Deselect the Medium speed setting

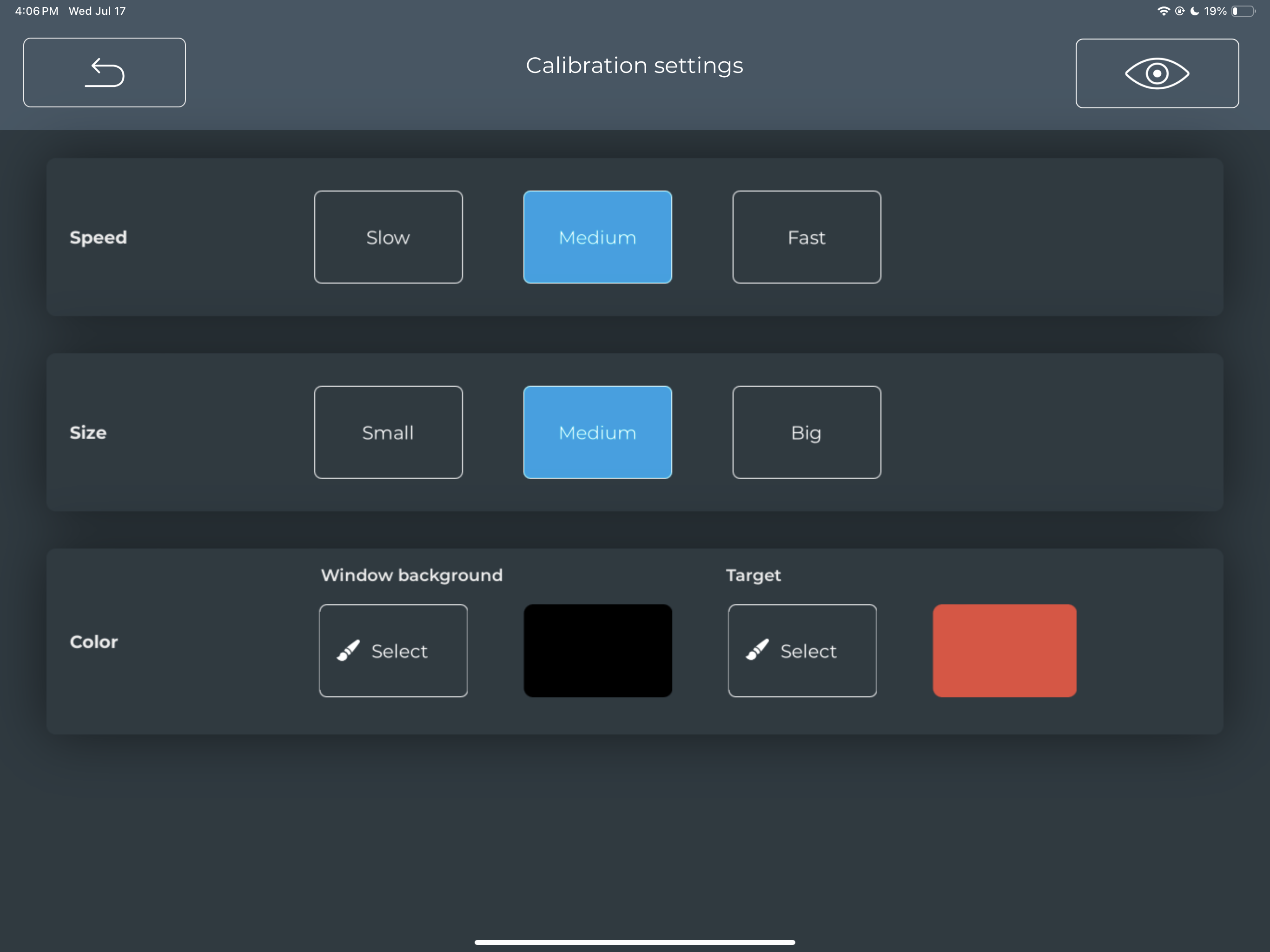(598, 237)
